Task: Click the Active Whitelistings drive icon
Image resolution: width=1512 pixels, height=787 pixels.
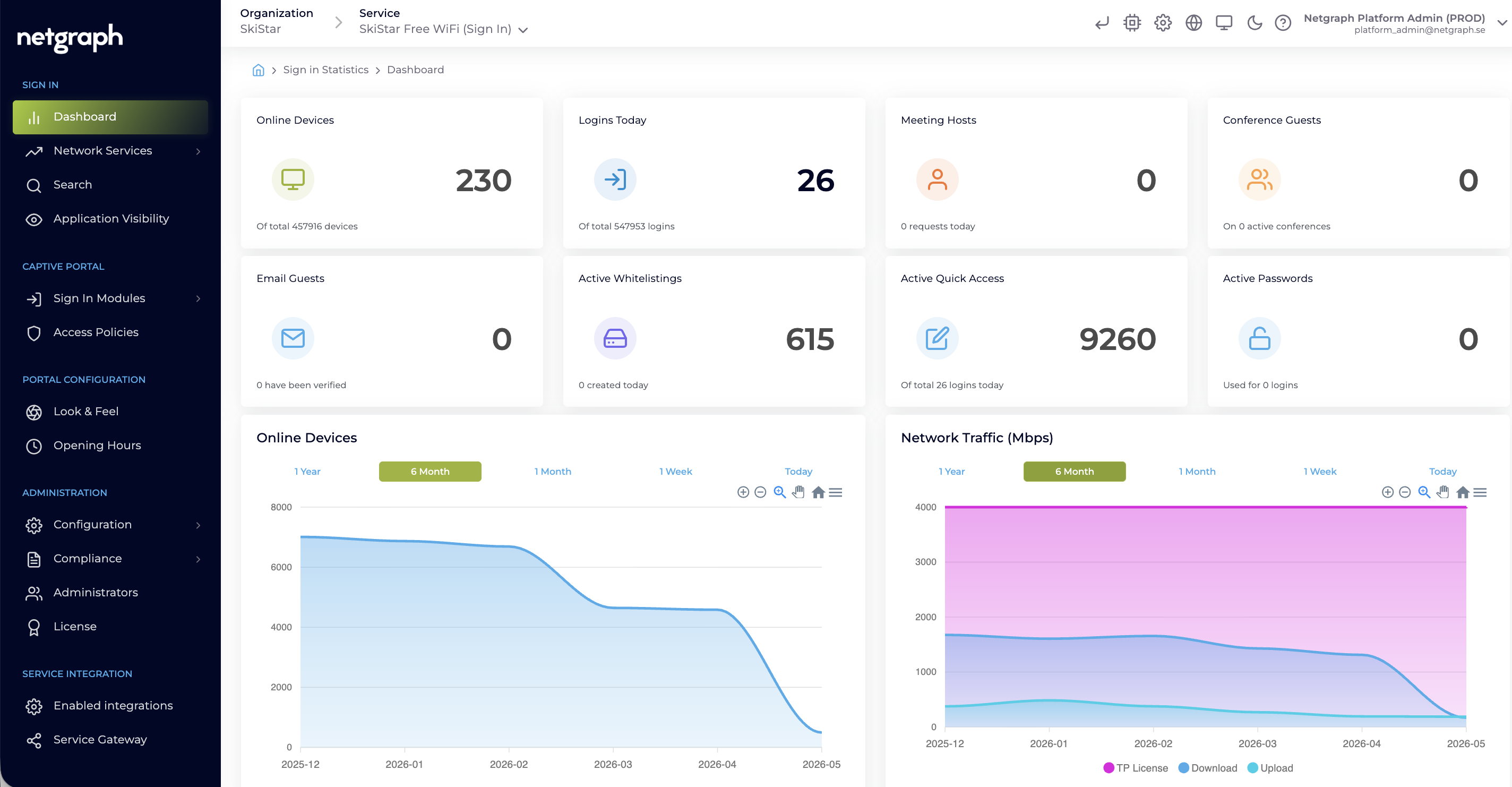Action: tap(615, 338)
